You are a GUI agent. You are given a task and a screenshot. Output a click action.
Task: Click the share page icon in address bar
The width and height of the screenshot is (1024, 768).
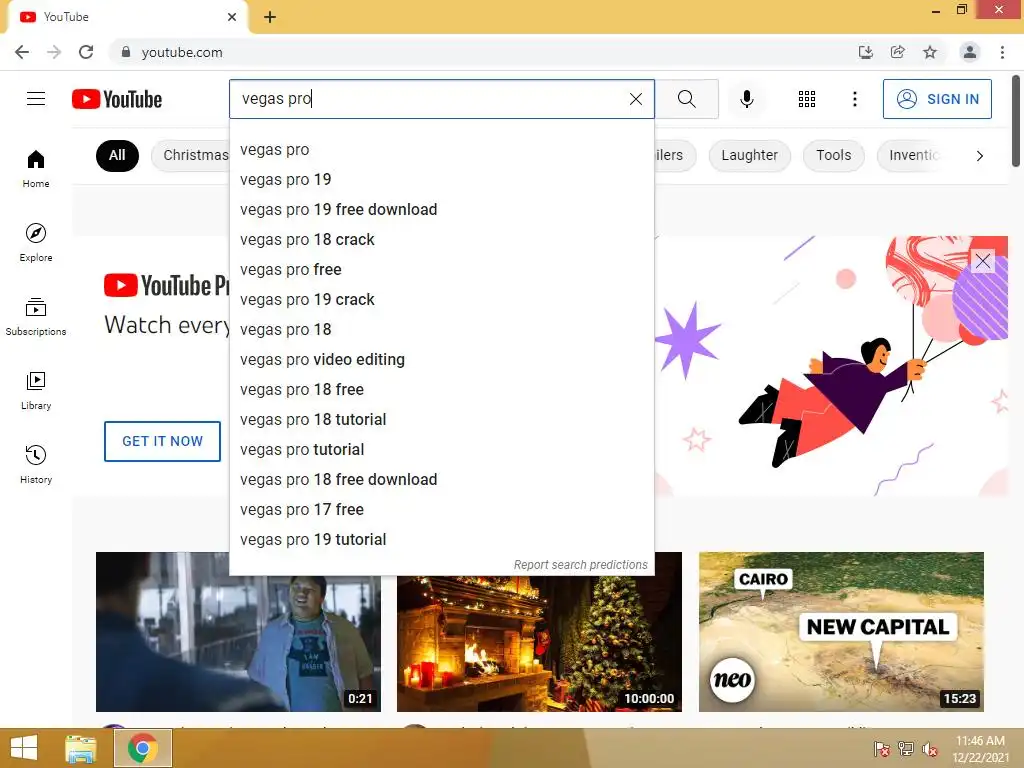coord(898,52)
